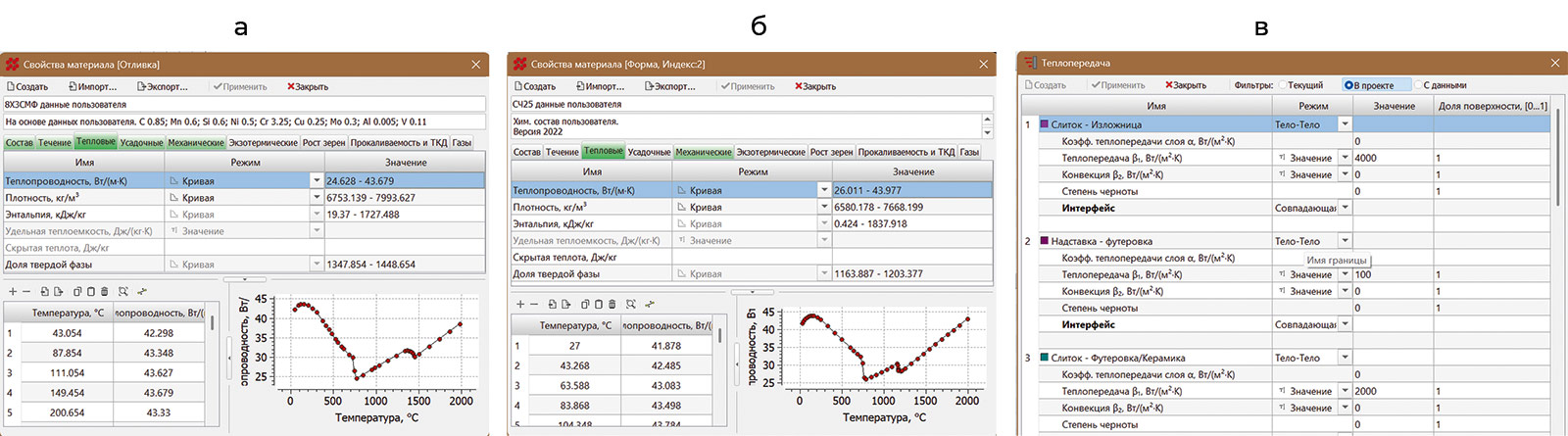Open Рост зерен tab in Форма window
Screen dimensions: 1568x436
832,153
